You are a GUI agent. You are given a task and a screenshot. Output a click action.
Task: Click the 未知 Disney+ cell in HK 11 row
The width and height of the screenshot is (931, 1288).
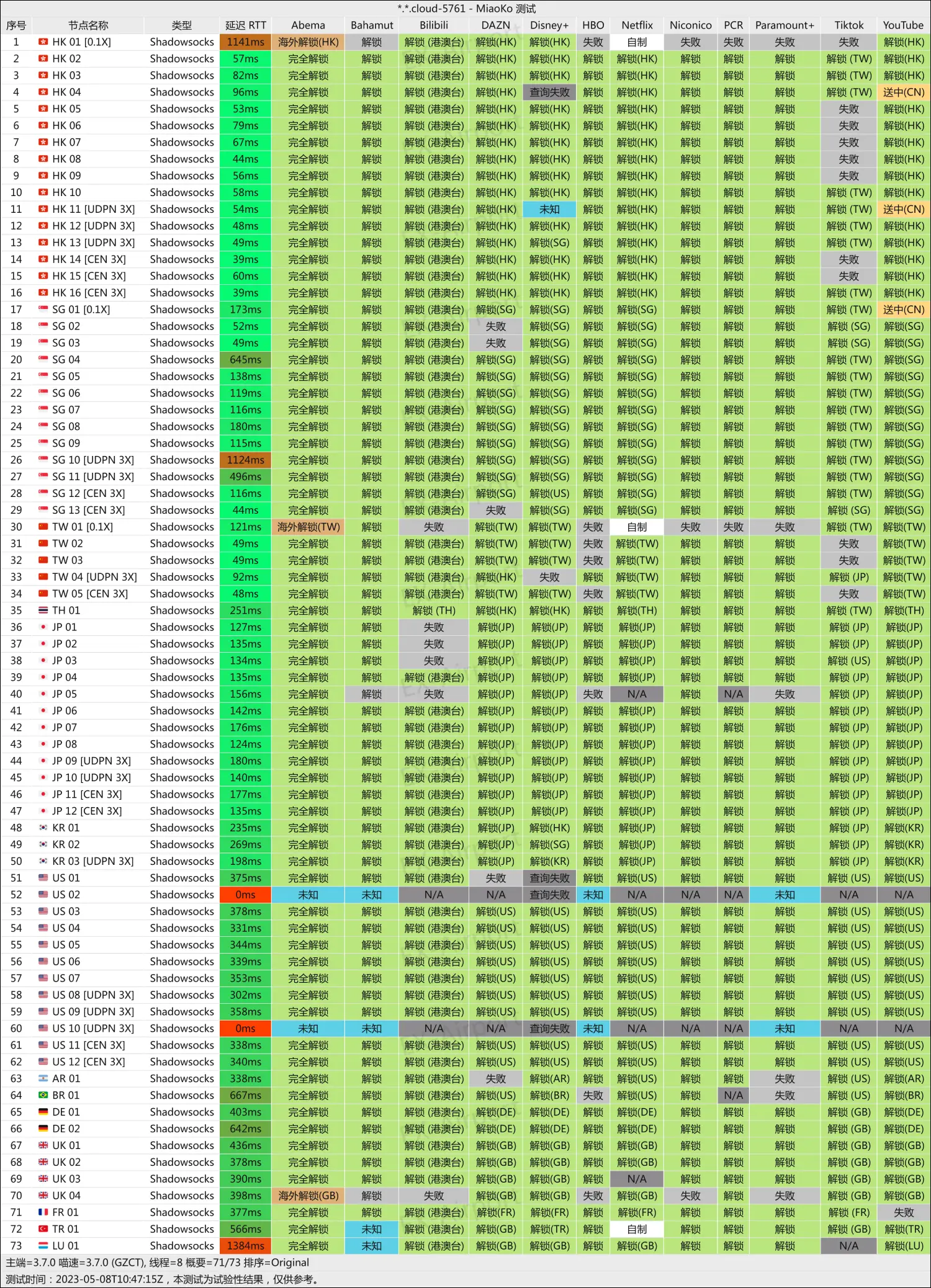coord(549,209)
